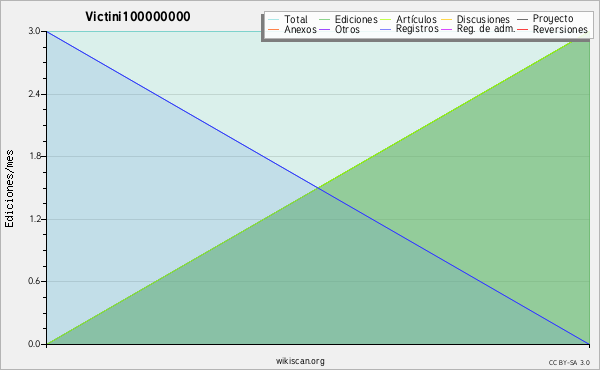Image resolution: width=600 pixels, height=370 pixels.
Task: Click the 3.0 y-axis label
Action: click(34, 31)
